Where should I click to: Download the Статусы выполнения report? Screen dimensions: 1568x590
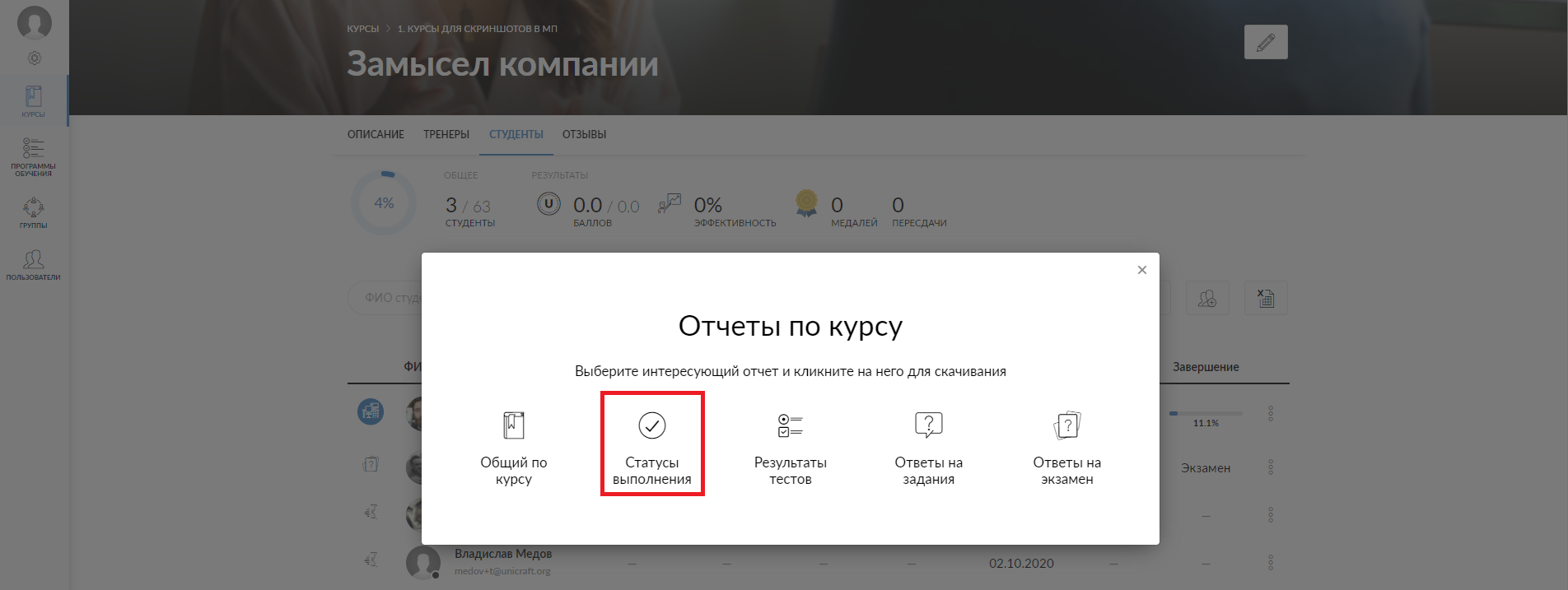pos(651,444)
